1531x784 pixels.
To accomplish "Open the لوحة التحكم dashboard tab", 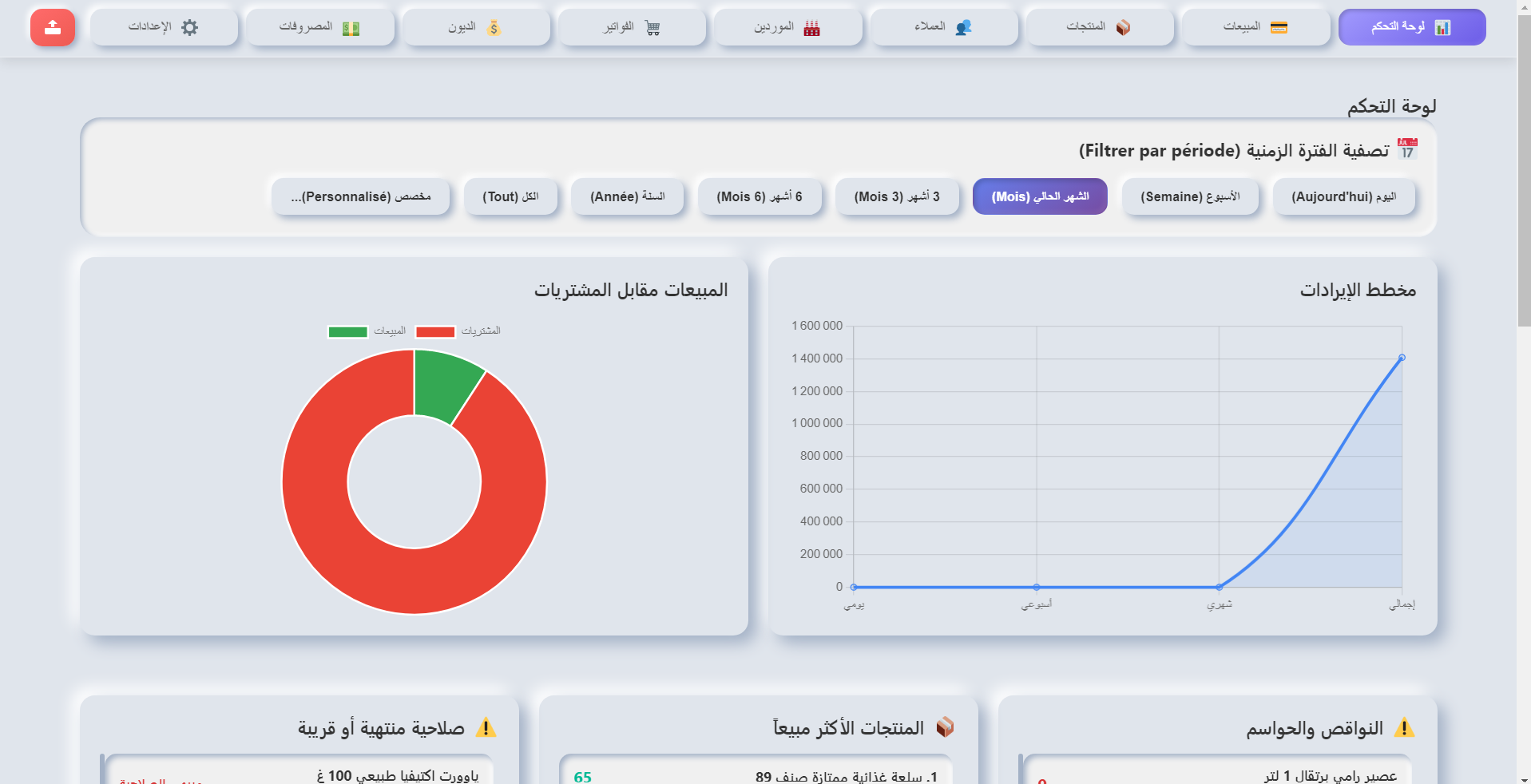I will (x=1411, y=27).
